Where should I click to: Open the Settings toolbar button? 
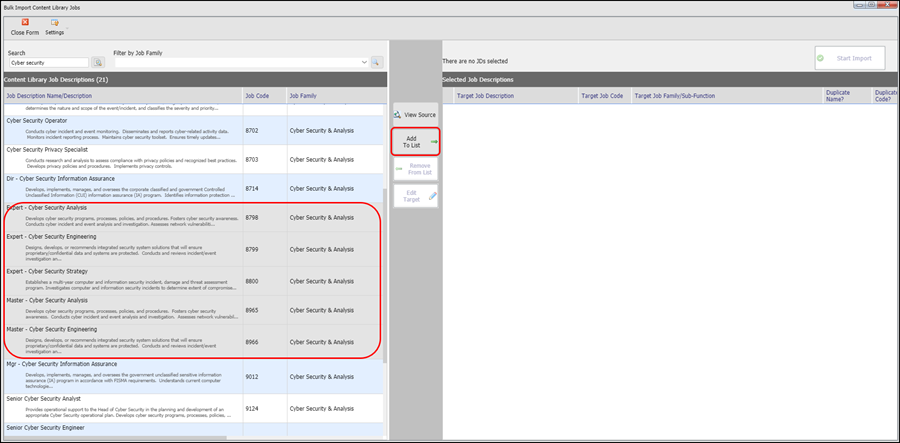point(55,27)
